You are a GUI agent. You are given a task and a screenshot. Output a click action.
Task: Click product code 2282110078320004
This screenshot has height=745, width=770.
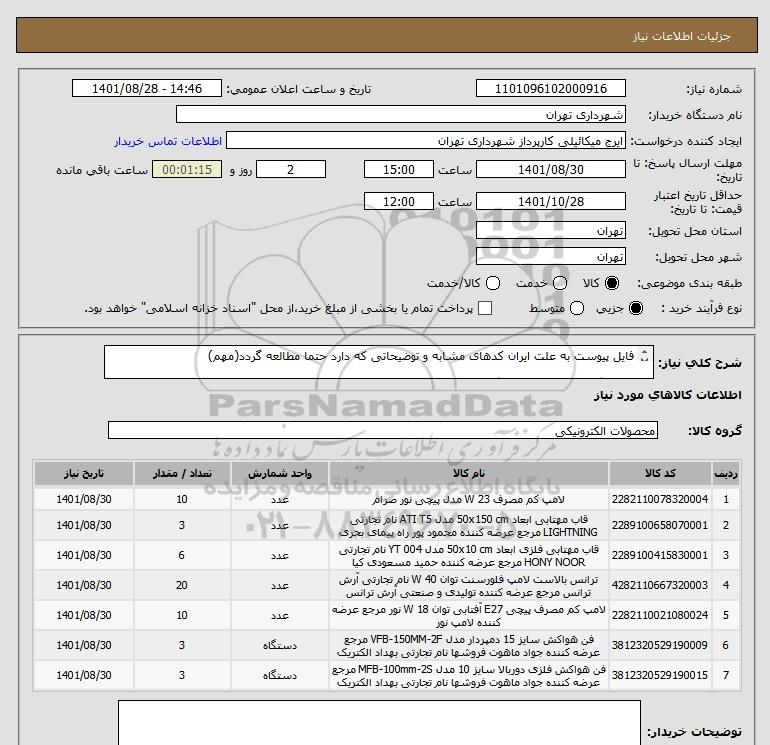pyautogui.click(x=660, y=499)
